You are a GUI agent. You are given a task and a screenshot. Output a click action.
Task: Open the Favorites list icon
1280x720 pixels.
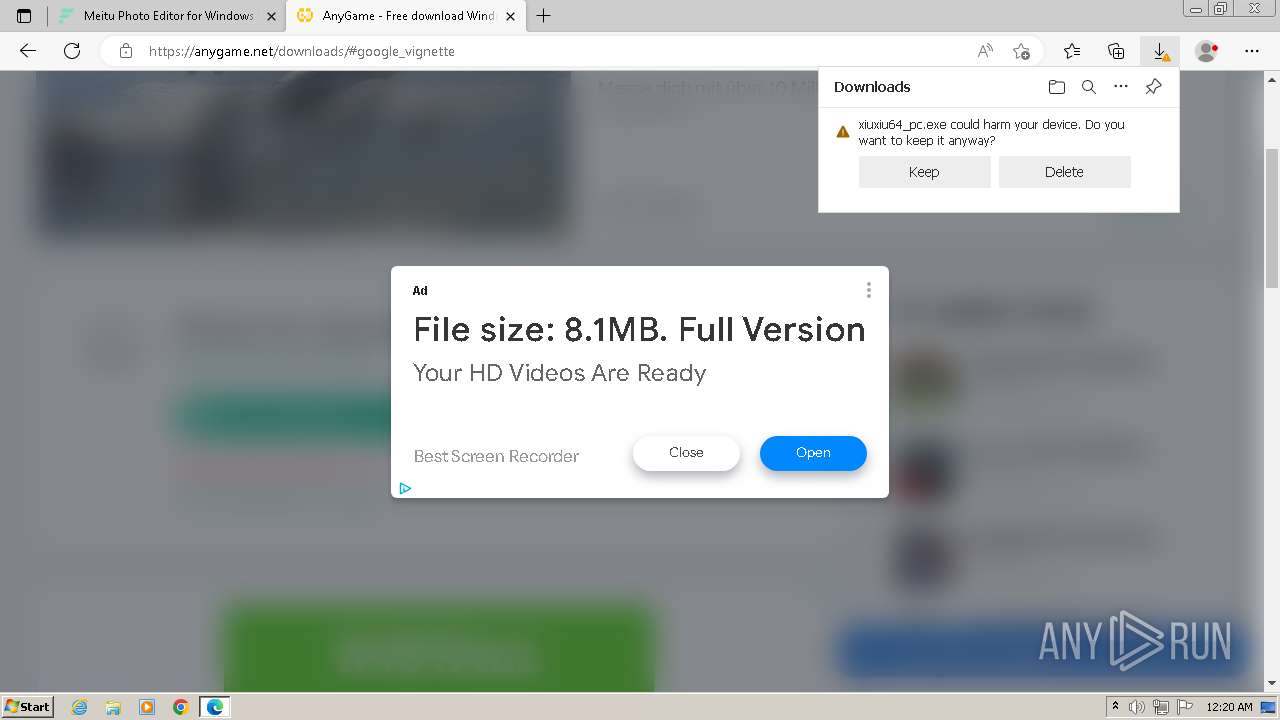click(1072, 51)
